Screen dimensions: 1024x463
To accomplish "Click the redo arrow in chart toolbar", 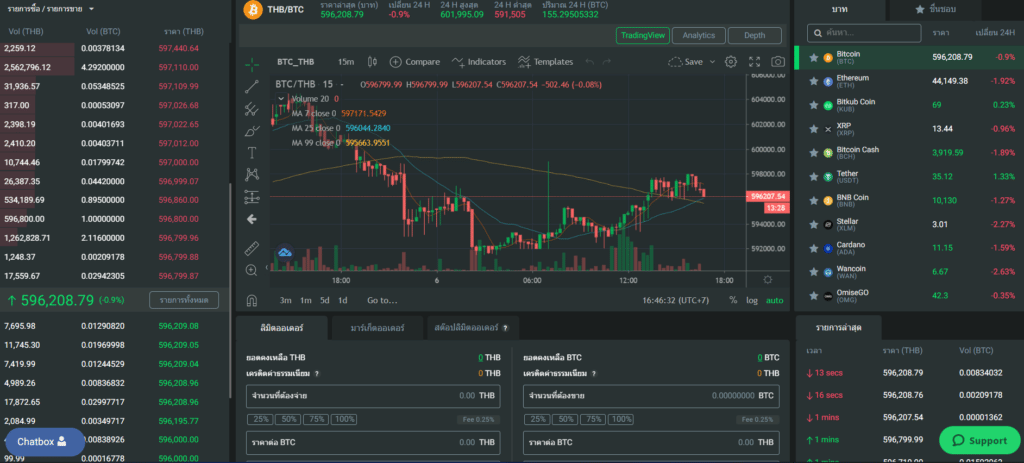I will pos(607,62).
